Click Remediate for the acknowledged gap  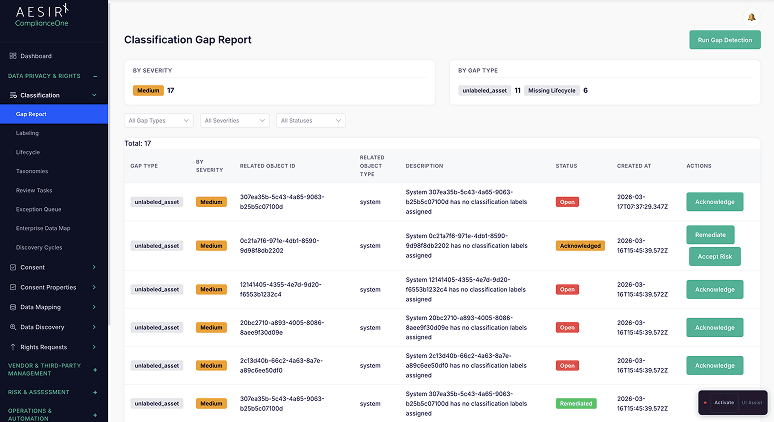tap(710, 234)
